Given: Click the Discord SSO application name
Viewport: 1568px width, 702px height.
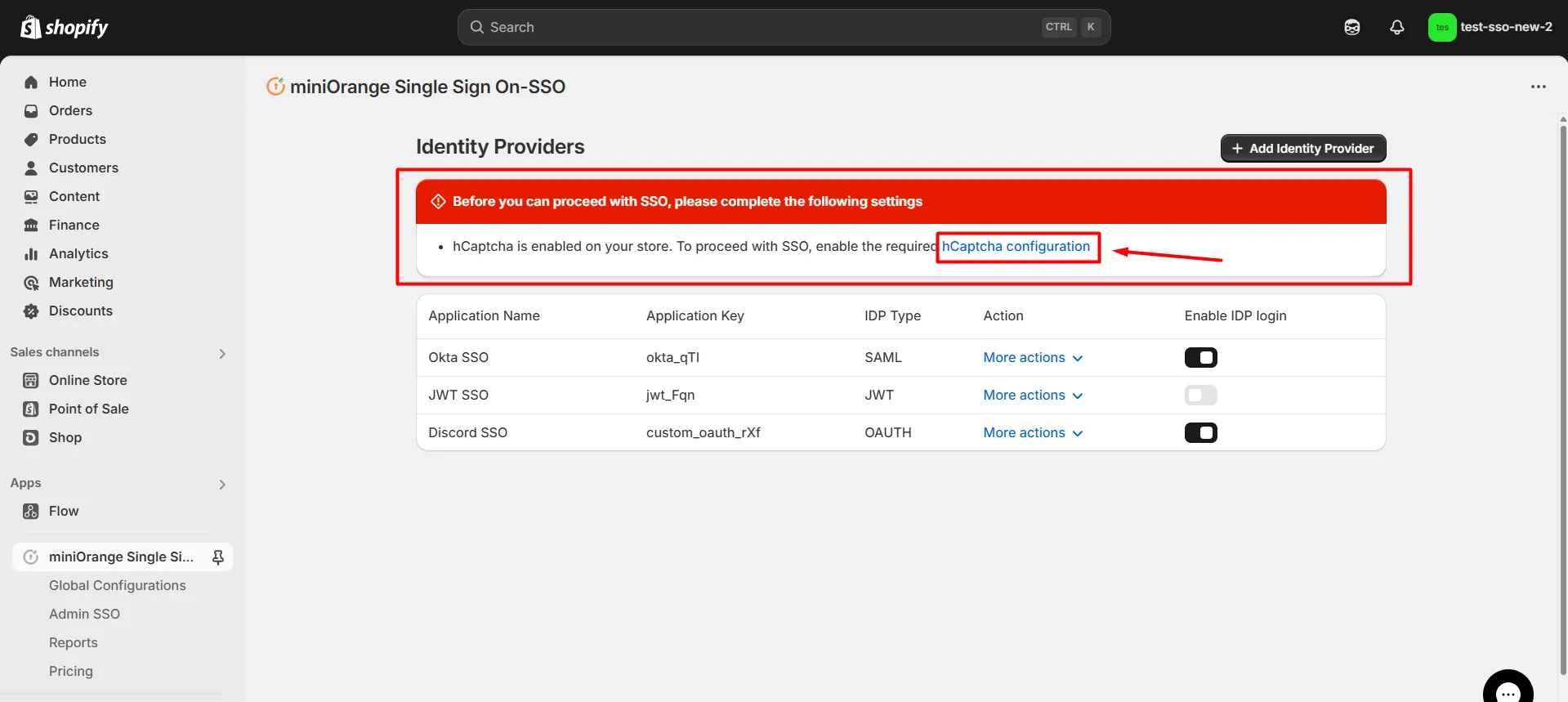Looking at the screenshot, I should 467,432.
